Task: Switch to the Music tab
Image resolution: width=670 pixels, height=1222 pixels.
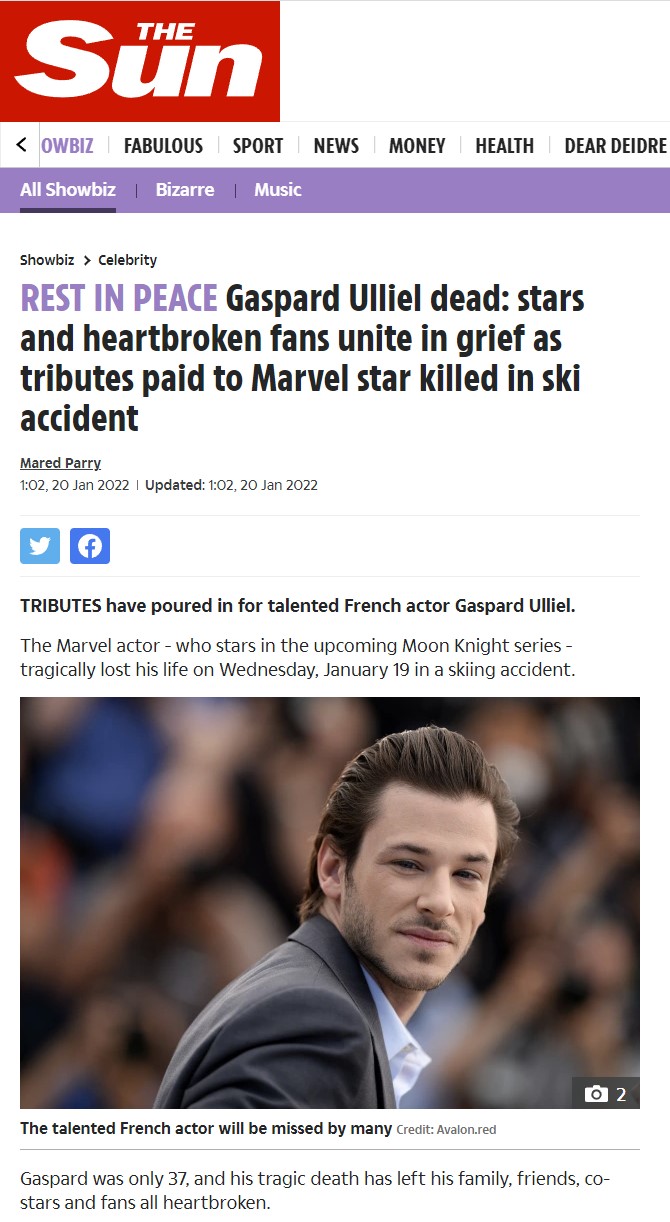Action: pos(278,190)
